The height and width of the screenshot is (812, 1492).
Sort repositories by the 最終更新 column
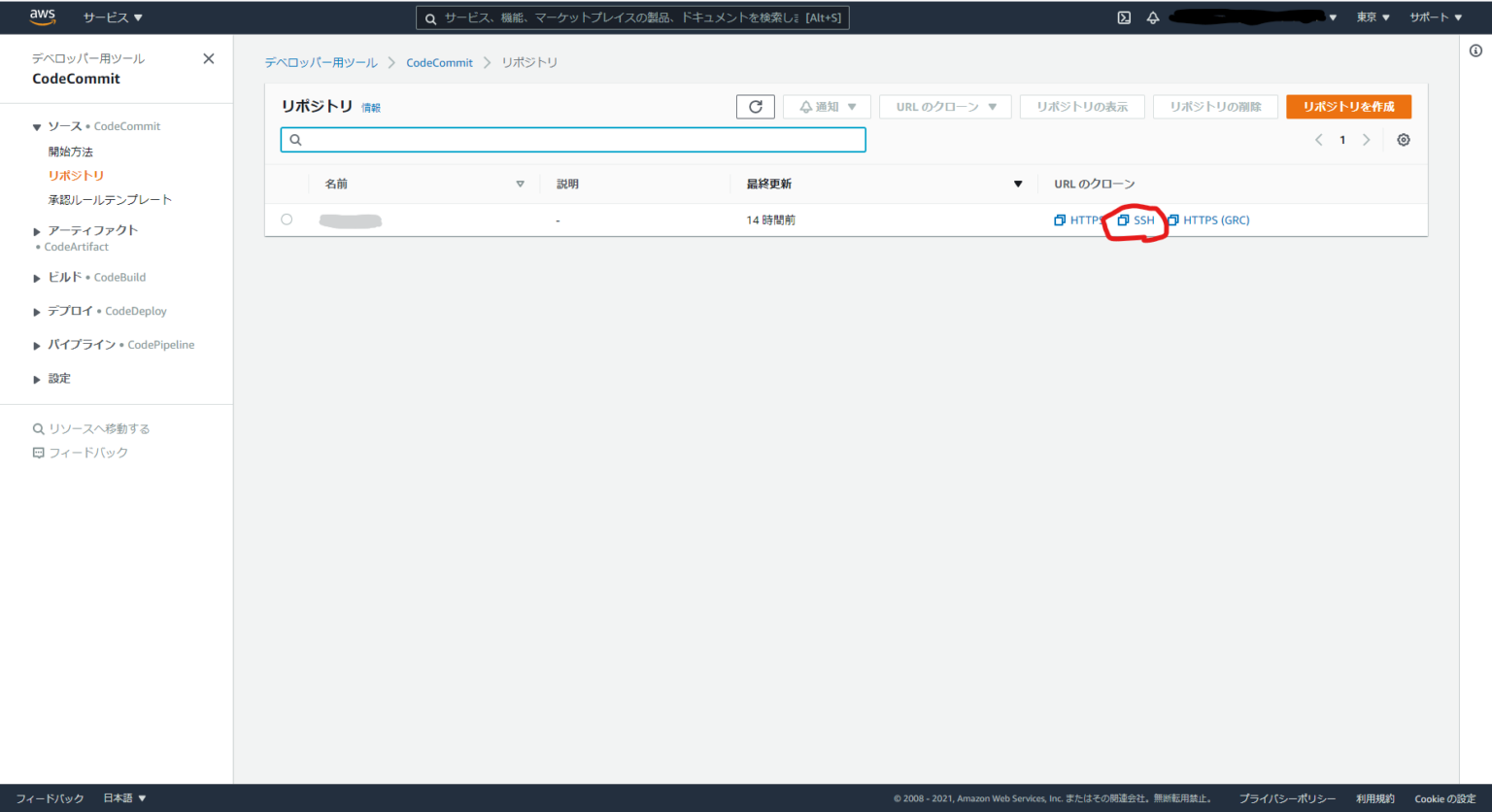coord(1018,183)
